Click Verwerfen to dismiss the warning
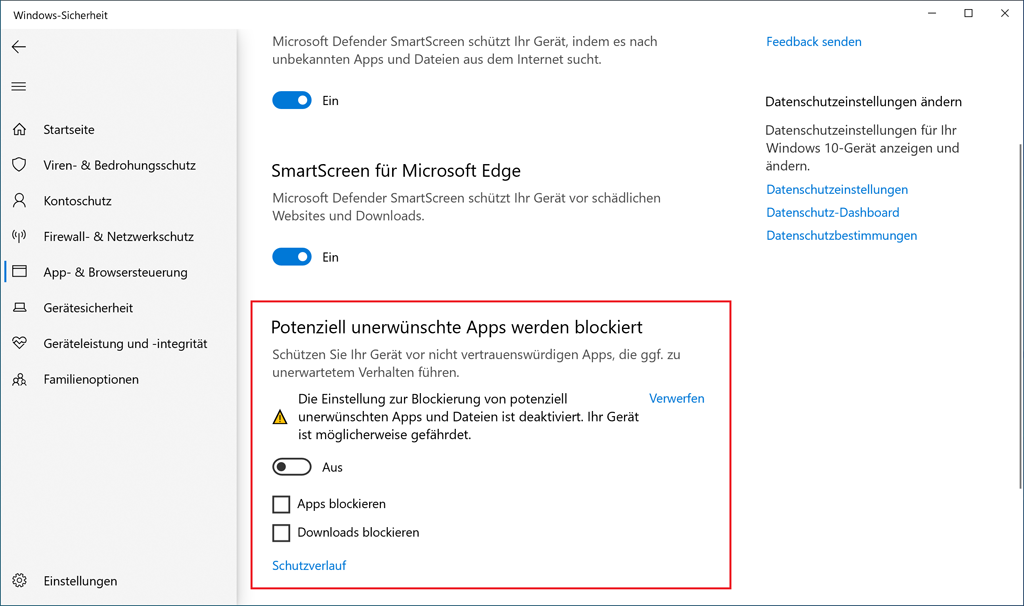 [x=677, y=398]
